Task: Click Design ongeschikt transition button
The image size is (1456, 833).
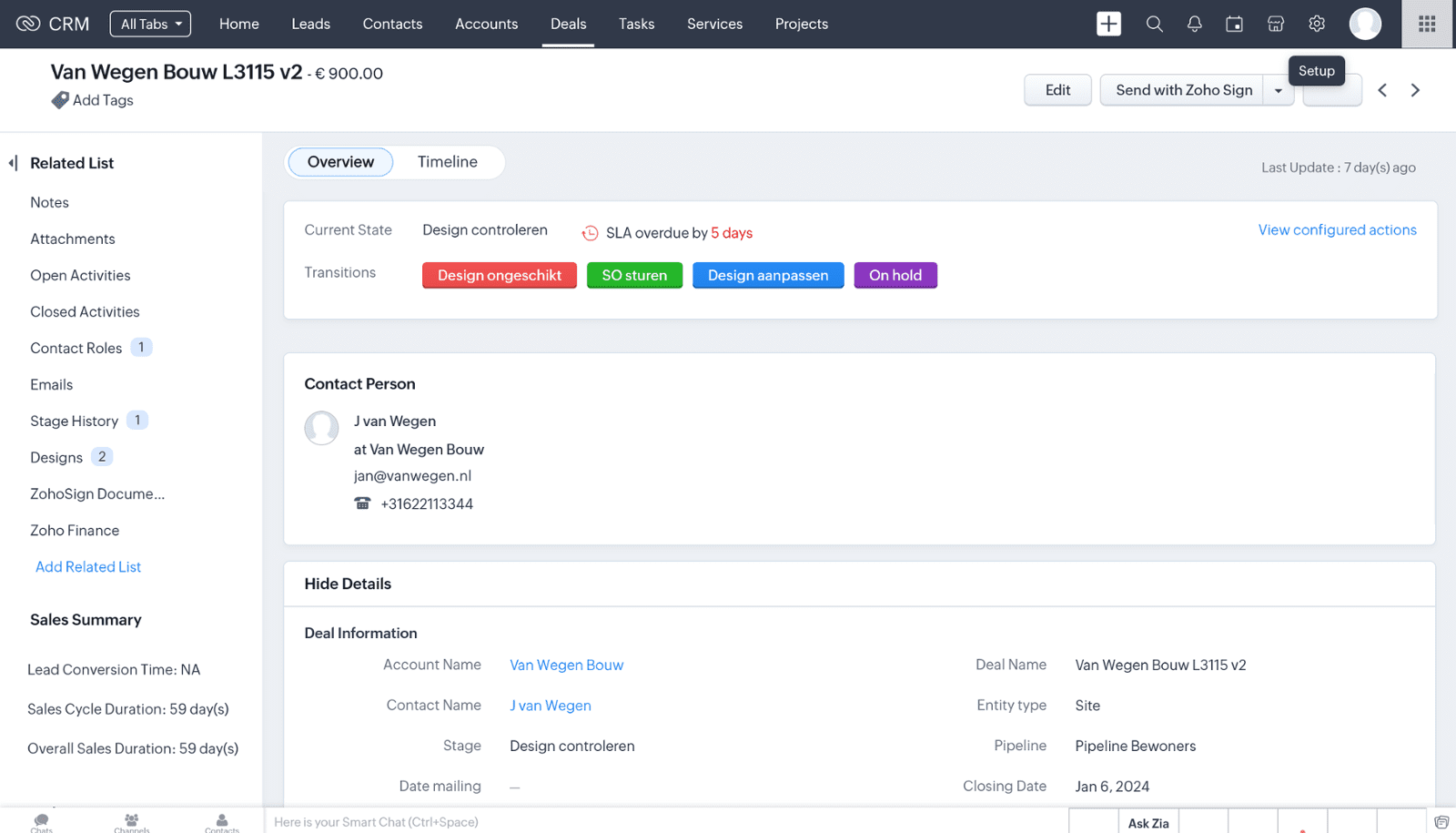Action: [500, 275]
